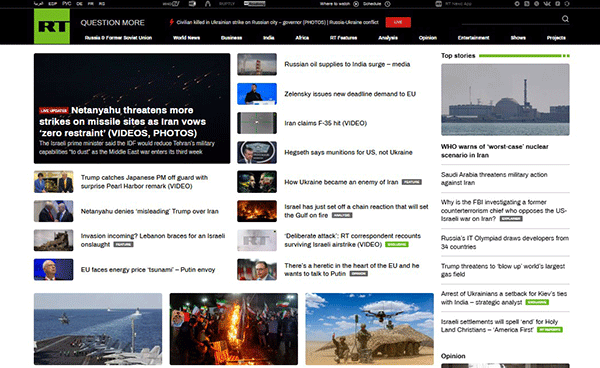
Task: Click the Schedule clock icon
Action: coord(388,4)
